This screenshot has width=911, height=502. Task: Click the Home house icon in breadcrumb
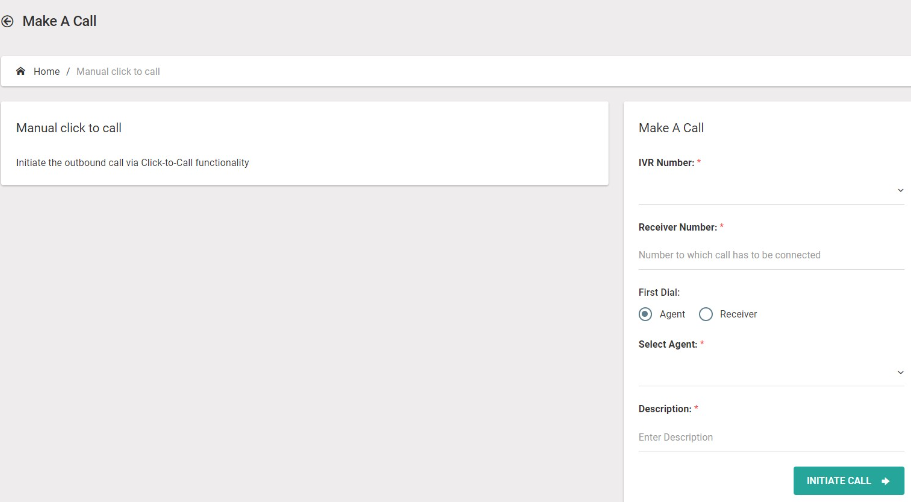tap(20, 71)
